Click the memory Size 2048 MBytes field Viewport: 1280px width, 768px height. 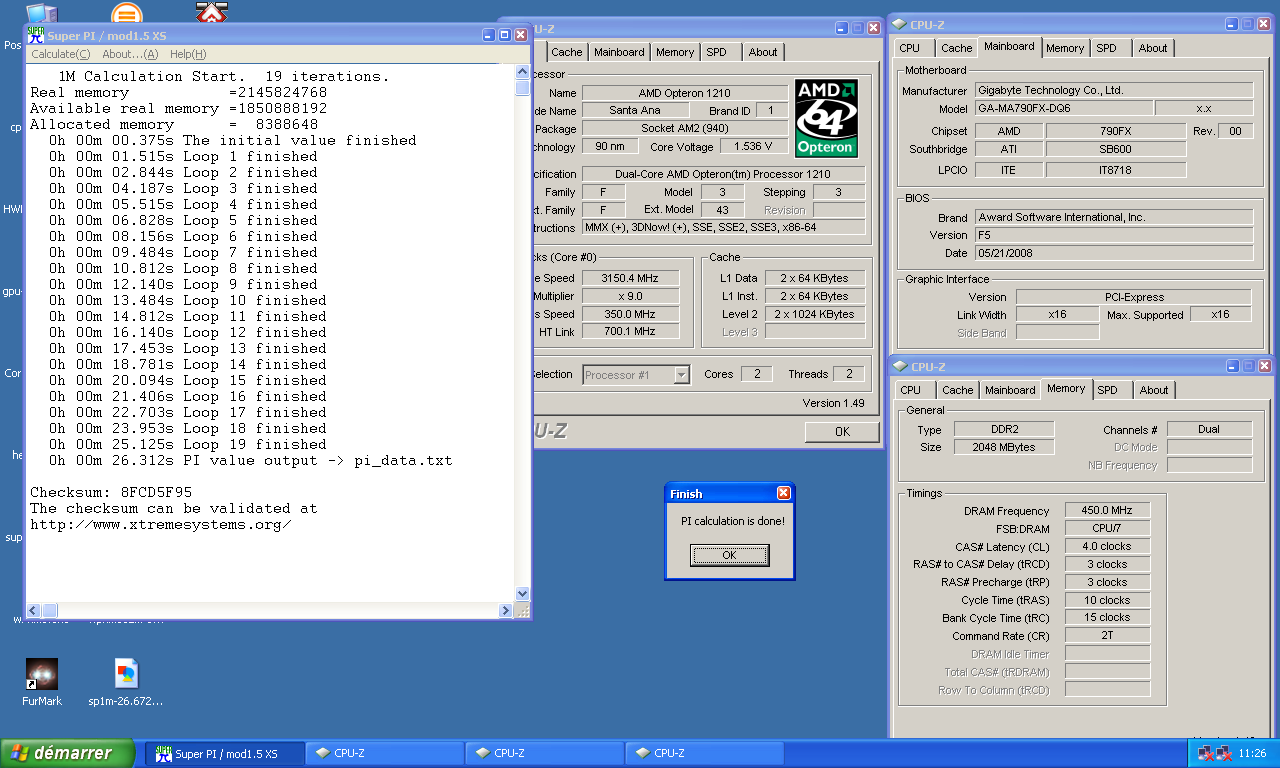[1003, 447]
